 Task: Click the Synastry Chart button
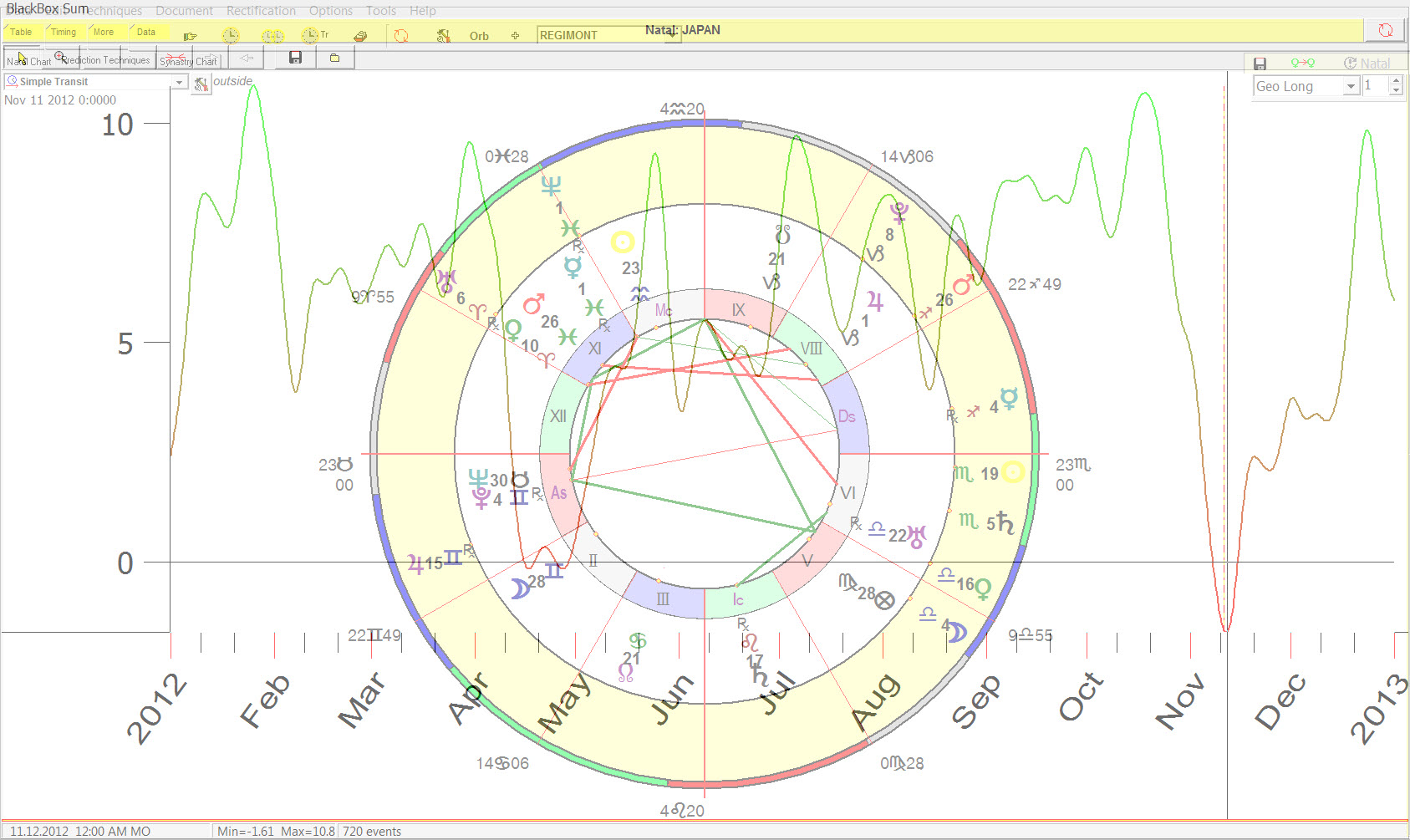click(188, 61)
